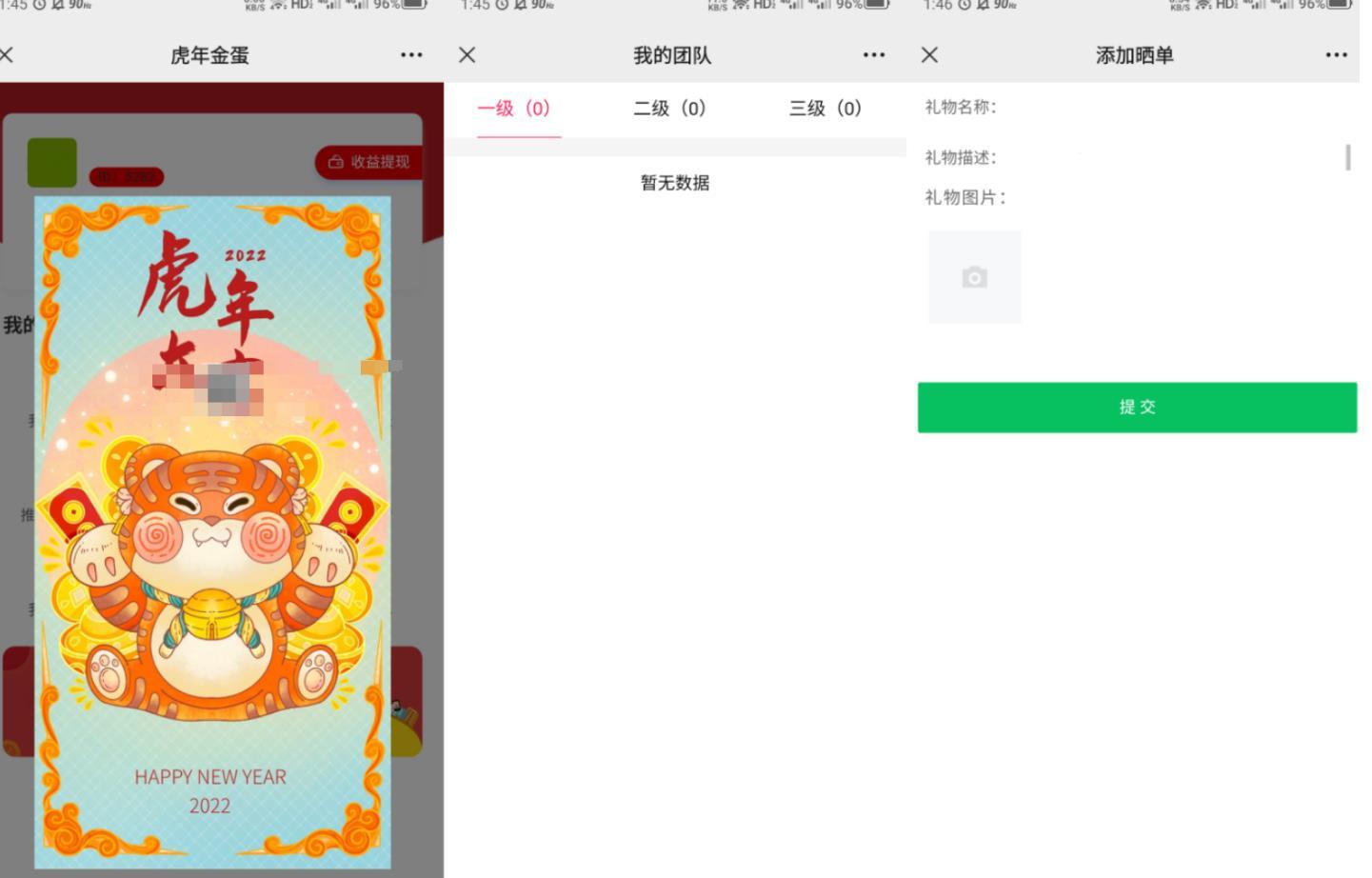Image resolution: width=1372 pixels, height=878 pixels.
Task: Tap the HAPPY NEW YEAR text on poster
Action: [x=210, y=777]
